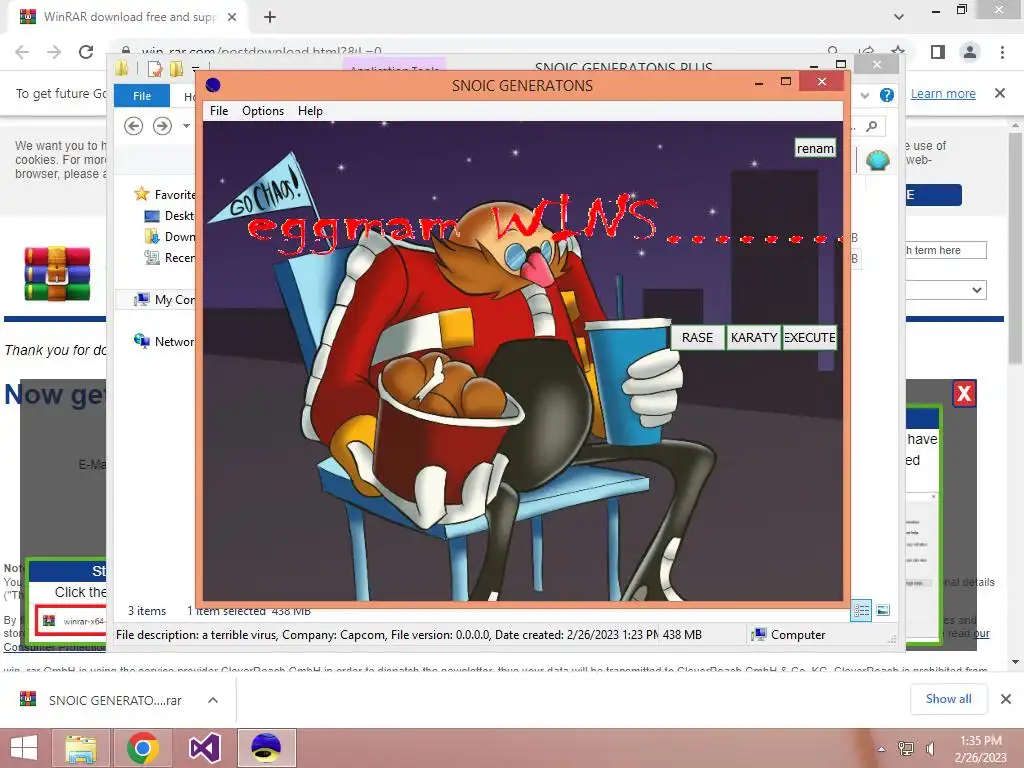The width and height of the screenshot is (1024, 768).
Task: Select My Computer in the Explorer navigation pane
Action: click(164, 300)
